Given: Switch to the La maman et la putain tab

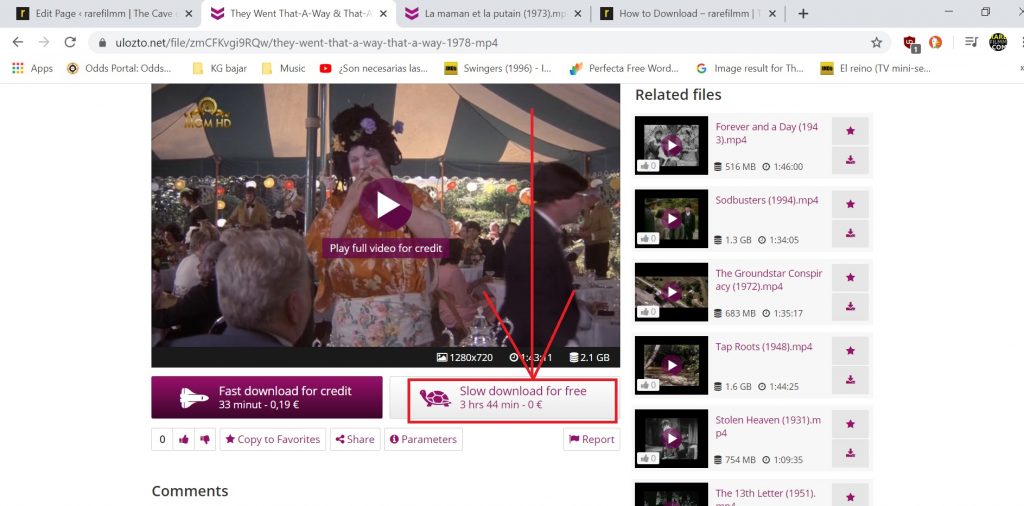Looking at the screenshot, I should point(490,14).
